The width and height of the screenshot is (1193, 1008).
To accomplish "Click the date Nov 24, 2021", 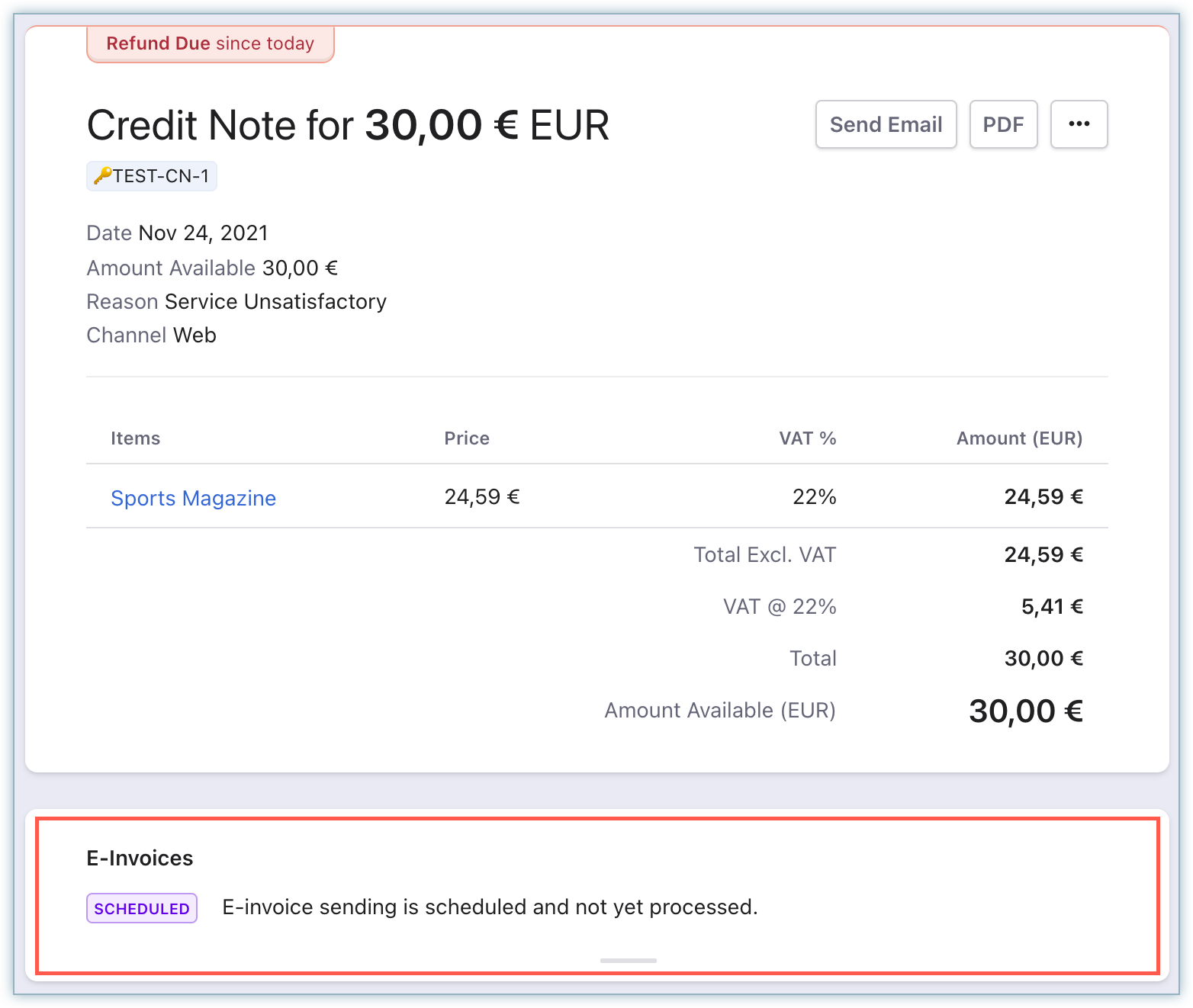I will pos(203,233).
